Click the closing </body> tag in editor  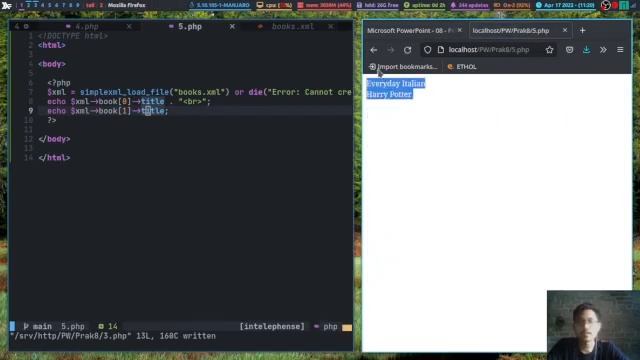(54, 139)
